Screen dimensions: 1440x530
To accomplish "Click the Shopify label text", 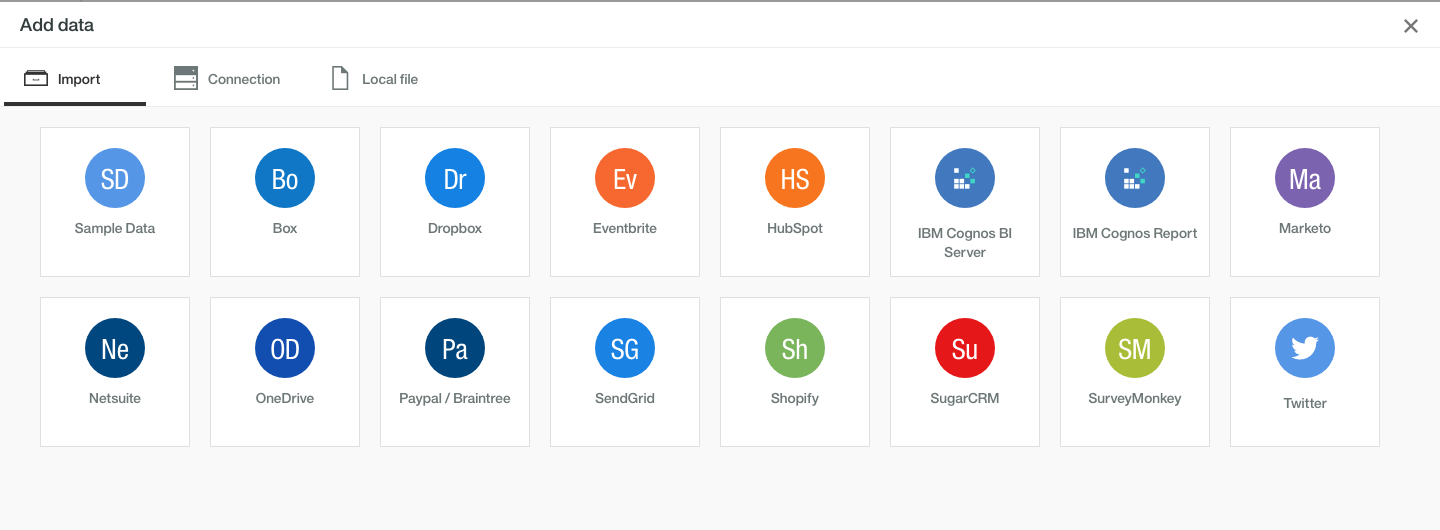I will 795,398.
